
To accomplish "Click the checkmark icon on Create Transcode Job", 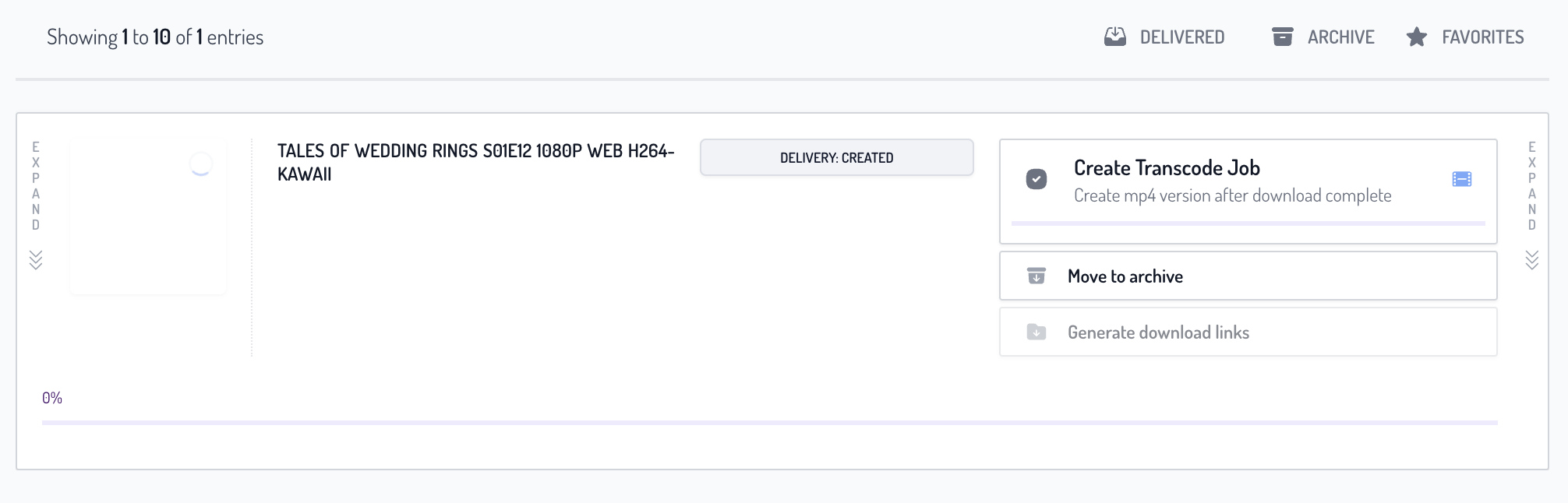I will (1036, 178).
